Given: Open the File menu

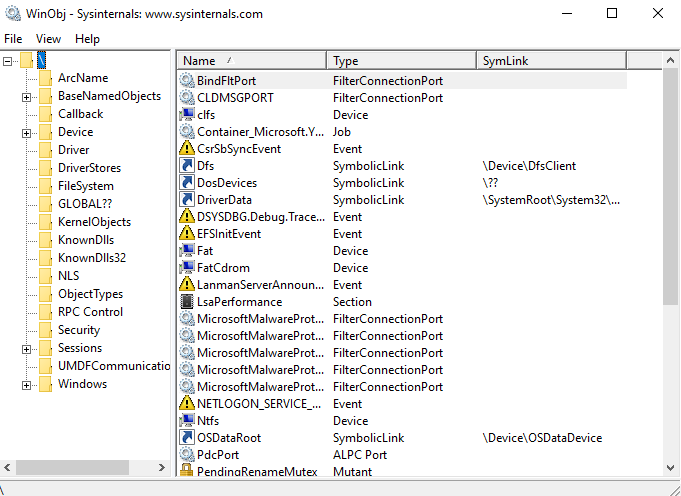Looking at the screenshot, I should pos(13,39).
